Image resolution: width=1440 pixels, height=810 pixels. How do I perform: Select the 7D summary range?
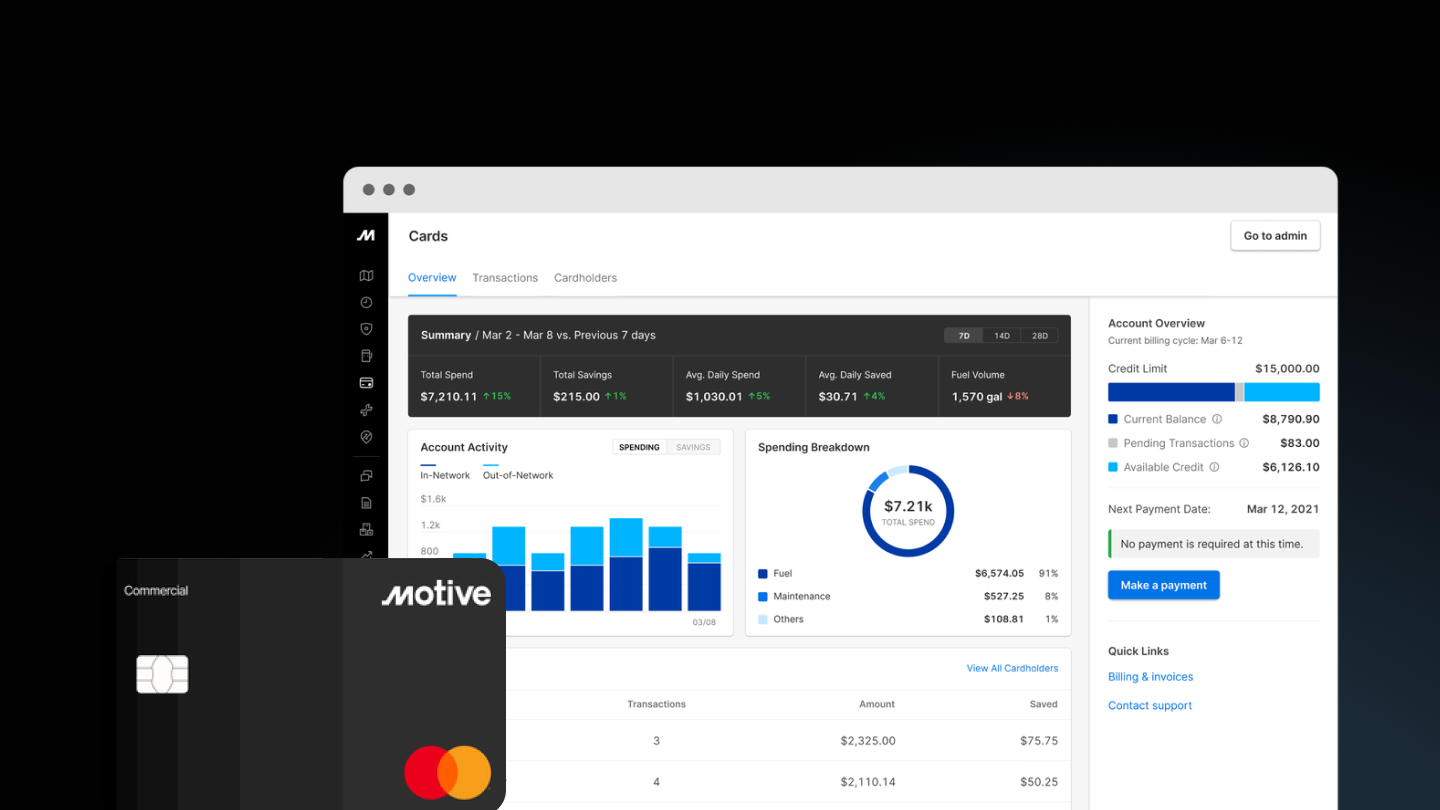964,336
